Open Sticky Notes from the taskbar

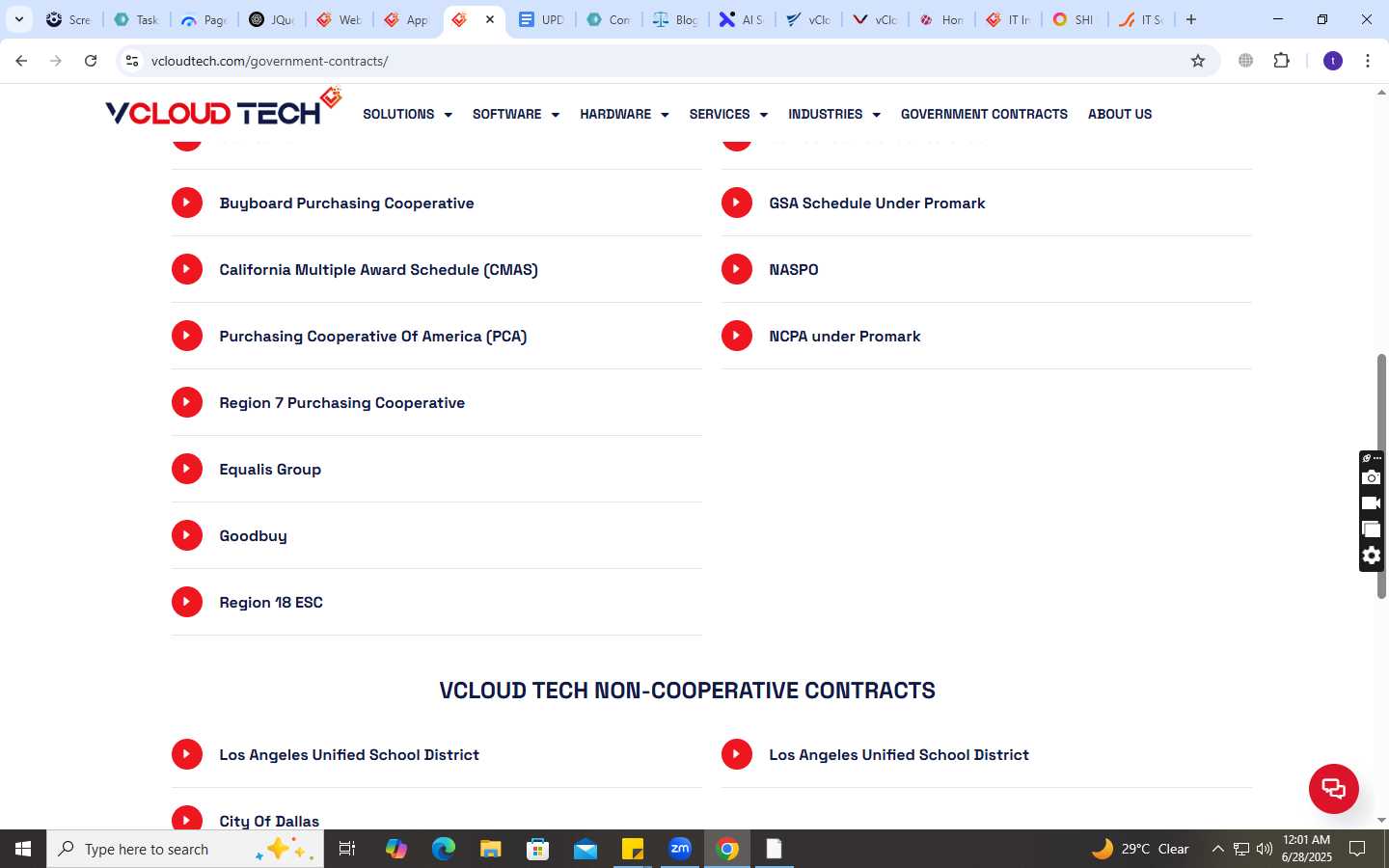(633, 849)
